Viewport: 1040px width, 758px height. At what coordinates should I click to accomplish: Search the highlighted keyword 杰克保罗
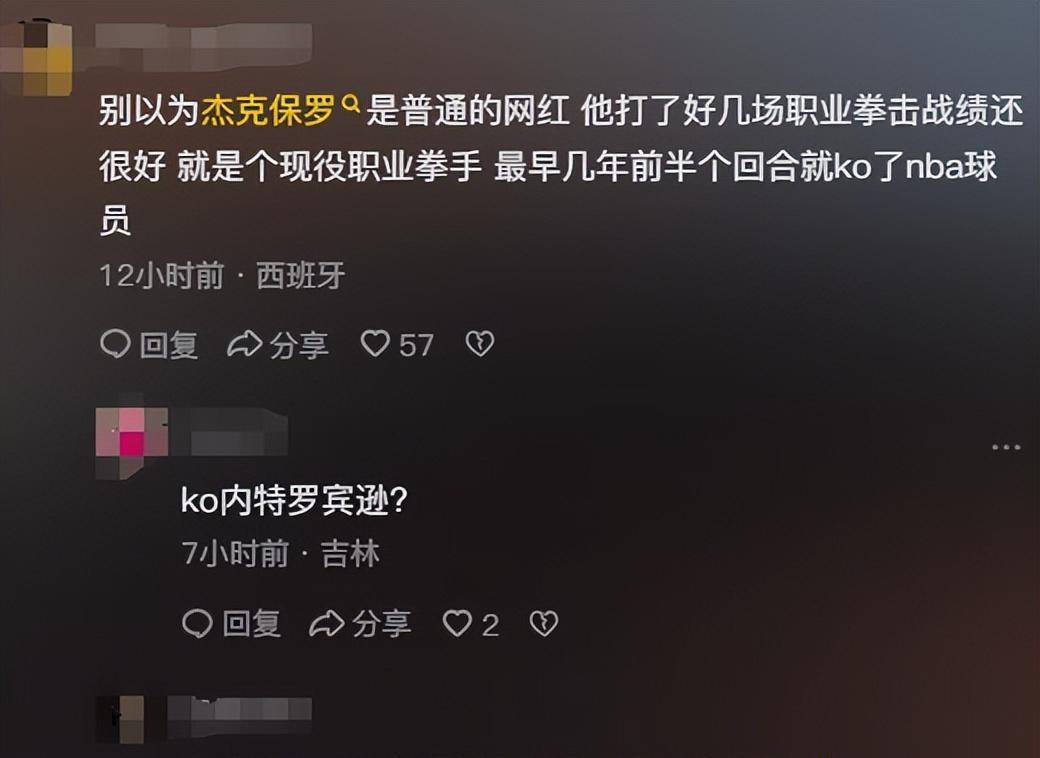267,111
